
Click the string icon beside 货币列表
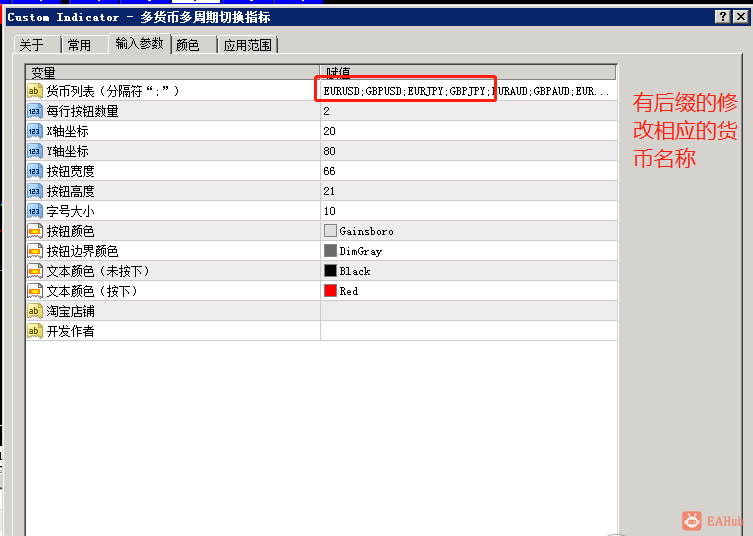[35, 91]
